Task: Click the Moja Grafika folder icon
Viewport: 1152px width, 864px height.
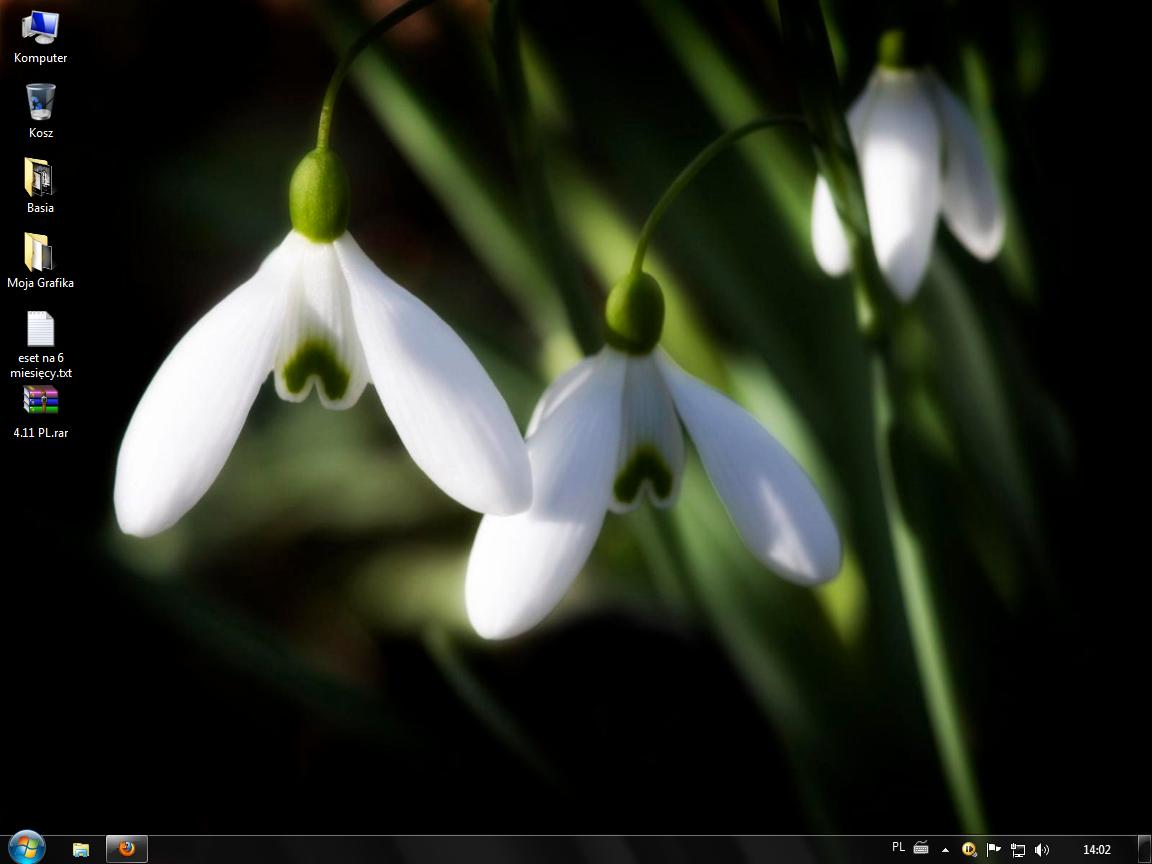Action: [40, 252]
